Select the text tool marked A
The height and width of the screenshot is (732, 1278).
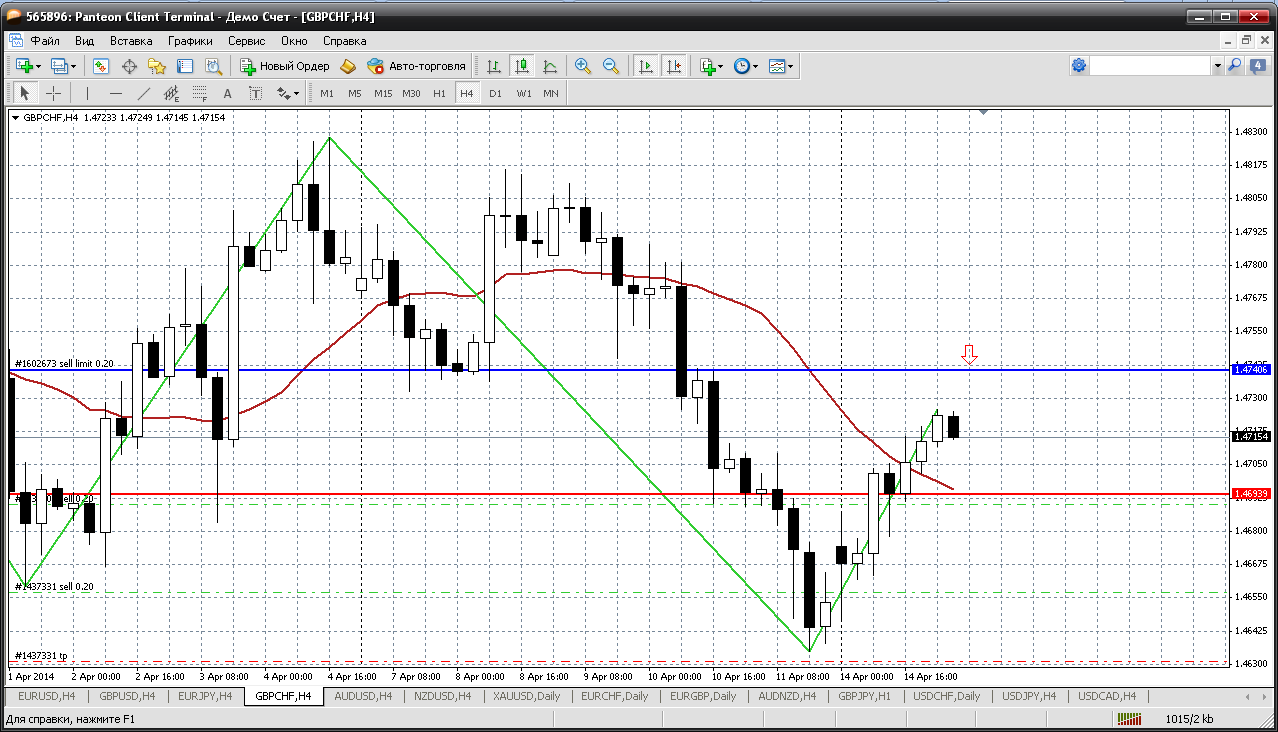click(228, 93)
